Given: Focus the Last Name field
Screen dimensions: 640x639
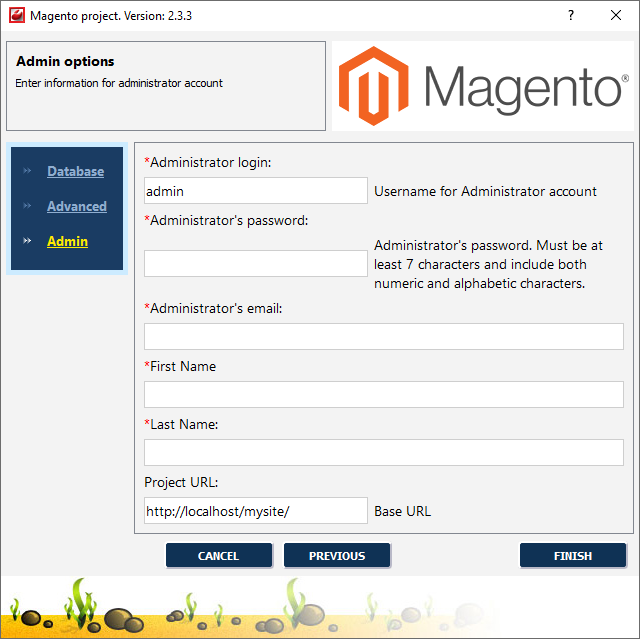Looking at the screenshot, I should [384, 453].
